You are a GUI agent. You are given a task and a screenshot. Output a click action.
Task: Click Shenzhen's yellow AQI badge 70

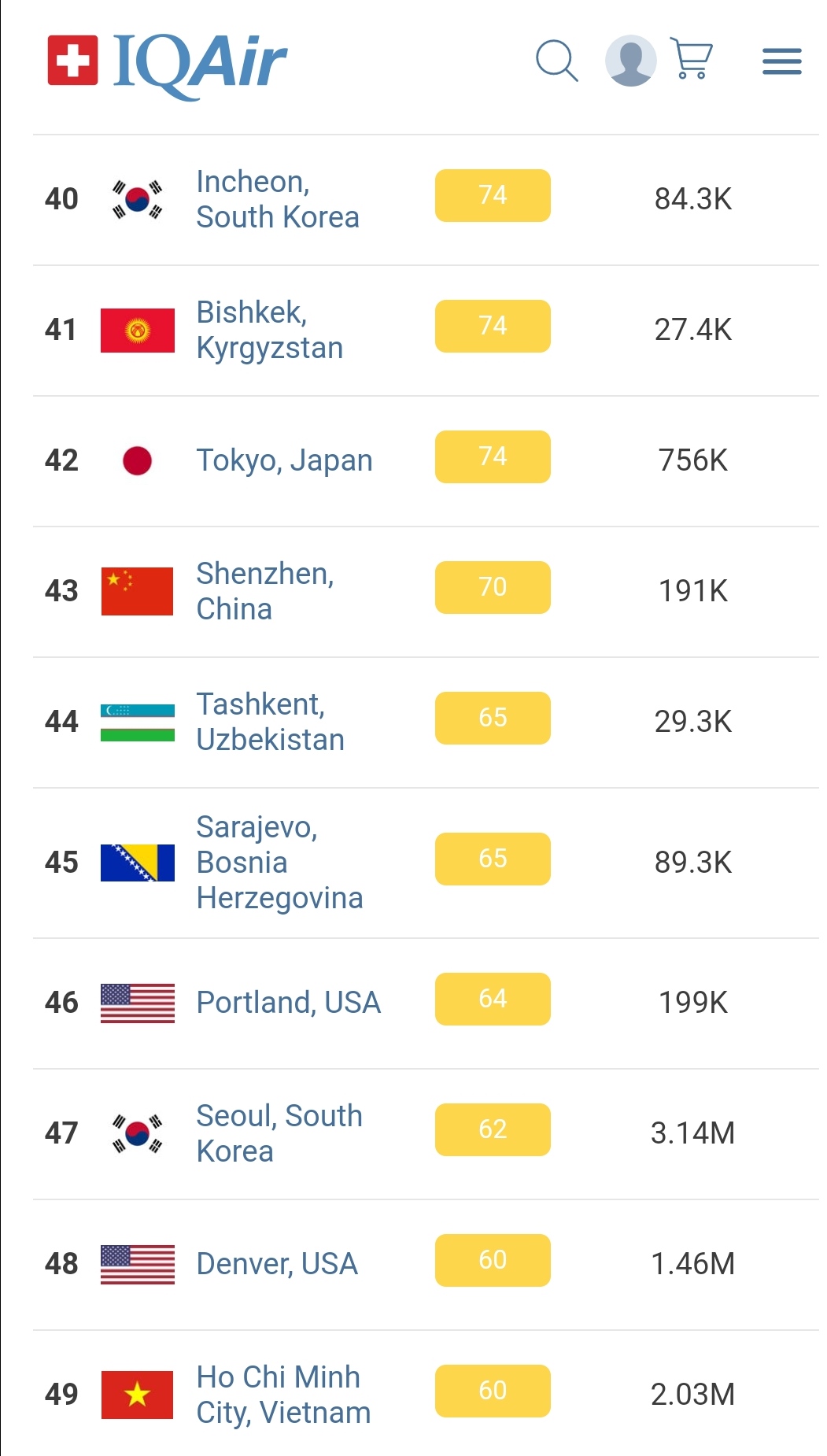click(493, 587)
